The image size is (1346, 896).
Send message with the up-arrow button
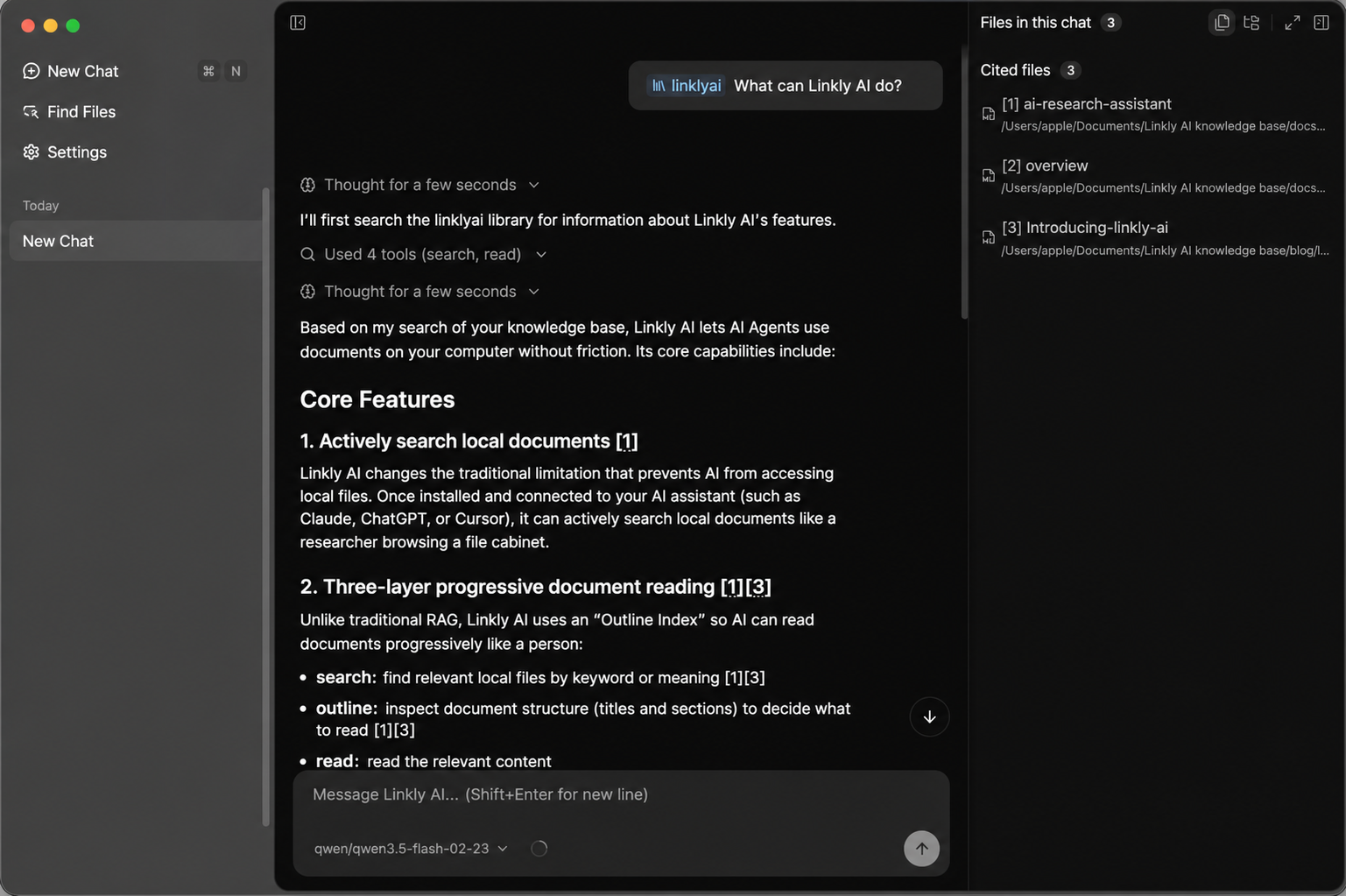(921, 849)
